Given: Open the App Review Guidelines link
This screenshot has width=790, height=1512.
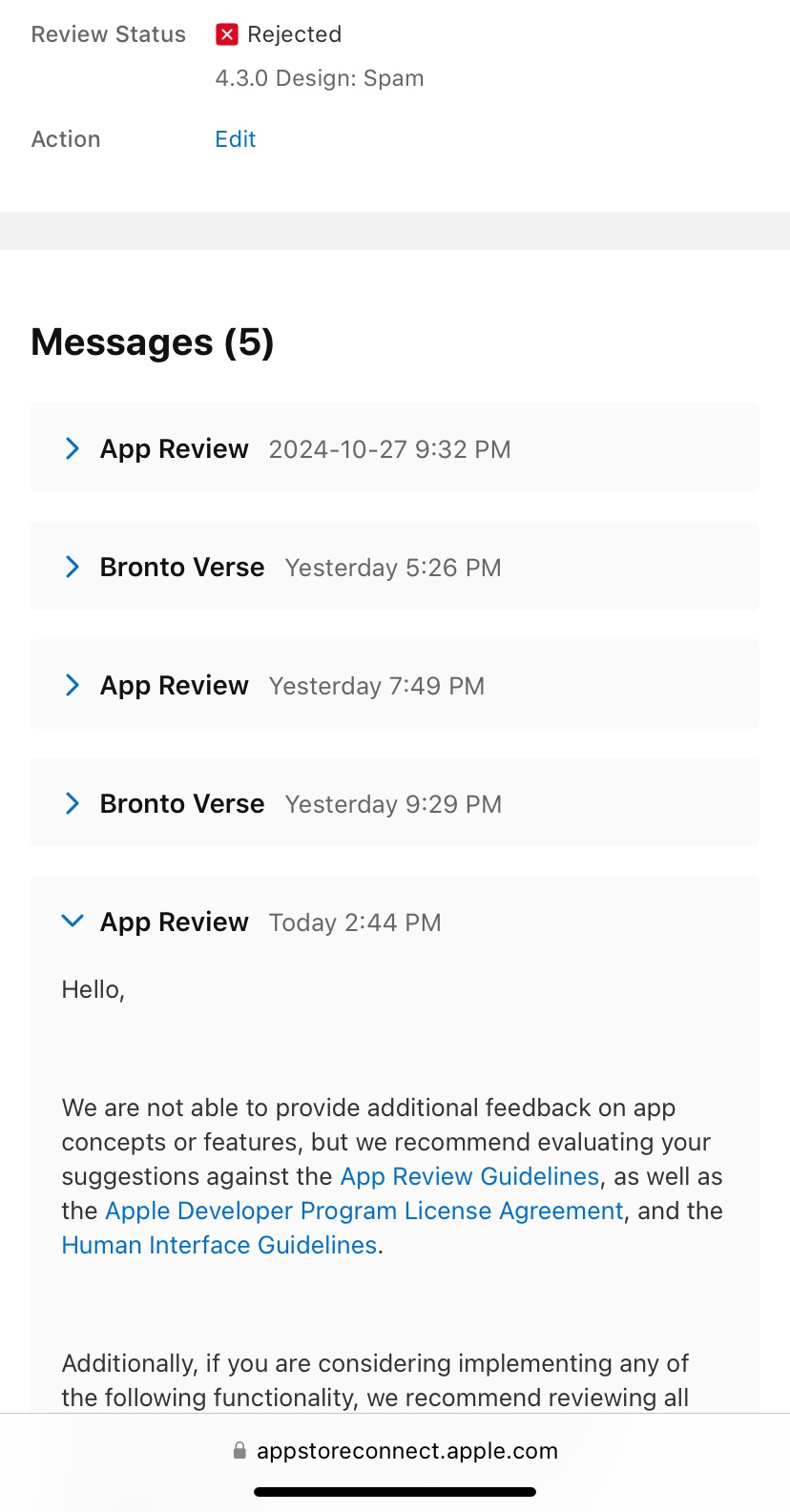Looking at the screenshot, I should click(469, 1176).
